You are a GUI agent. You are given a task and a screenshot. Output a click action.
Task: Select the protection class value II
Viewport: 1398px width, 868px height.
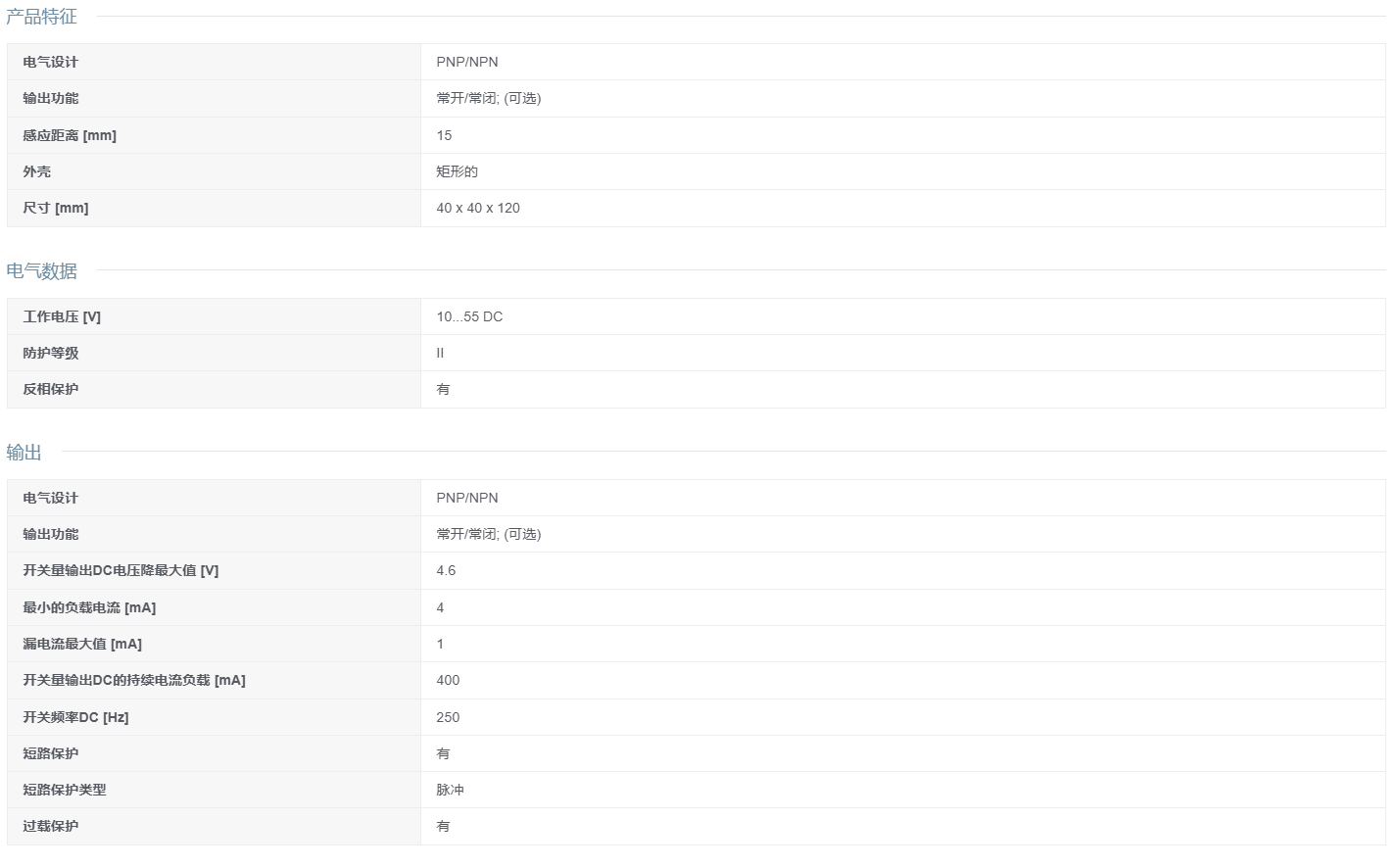[440, 353]
